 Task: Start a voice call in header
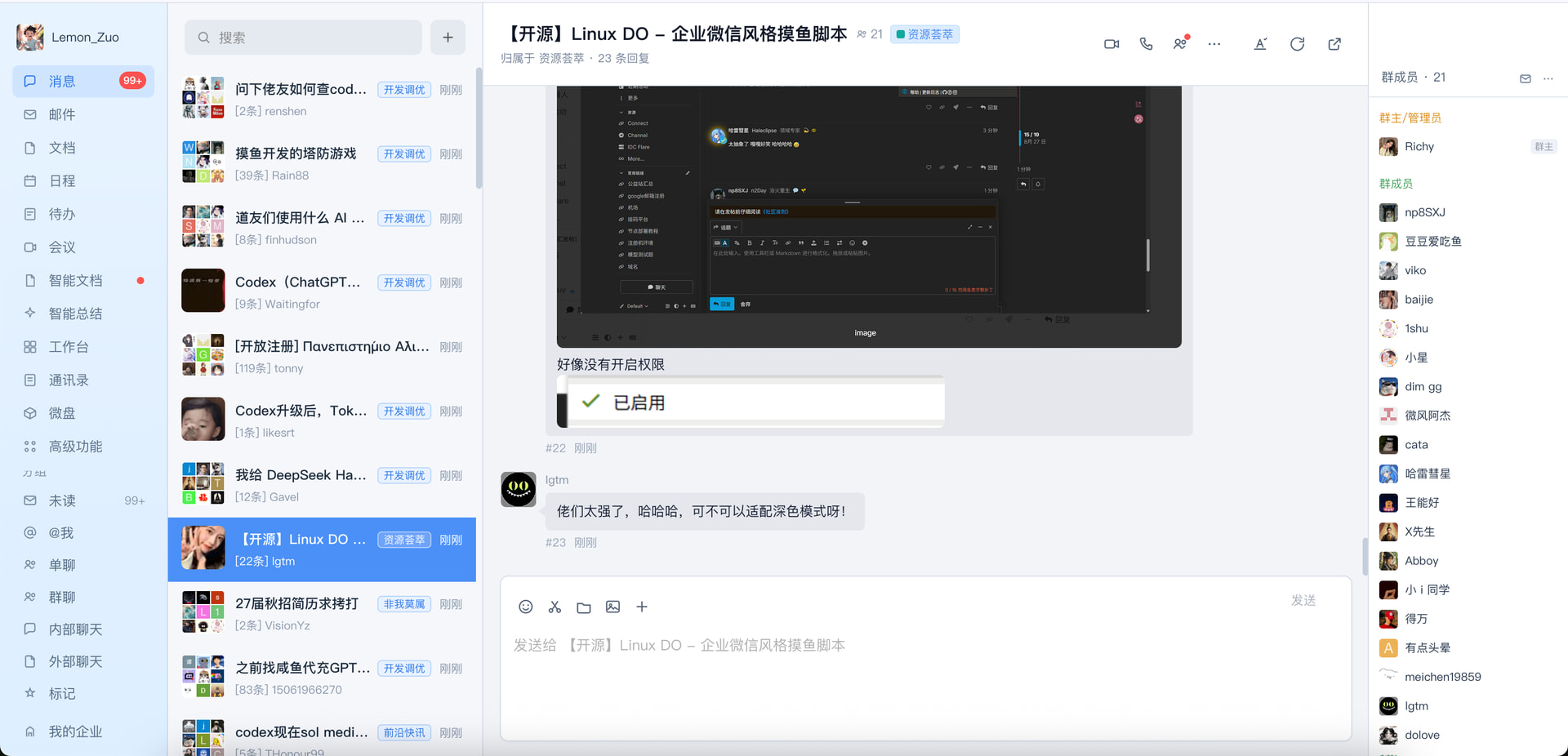[x=1146, y=44]
